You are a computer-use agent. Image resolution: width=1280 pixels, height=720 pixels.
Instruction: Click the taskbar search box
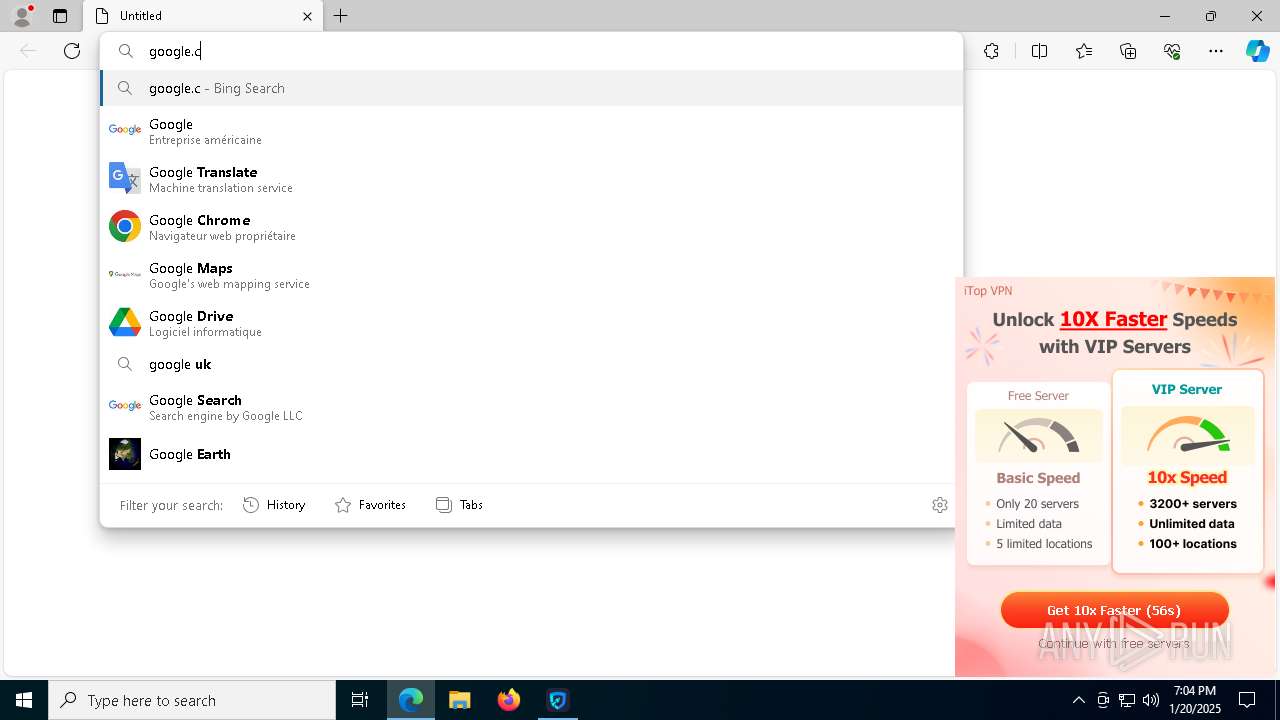coord(192,700)
